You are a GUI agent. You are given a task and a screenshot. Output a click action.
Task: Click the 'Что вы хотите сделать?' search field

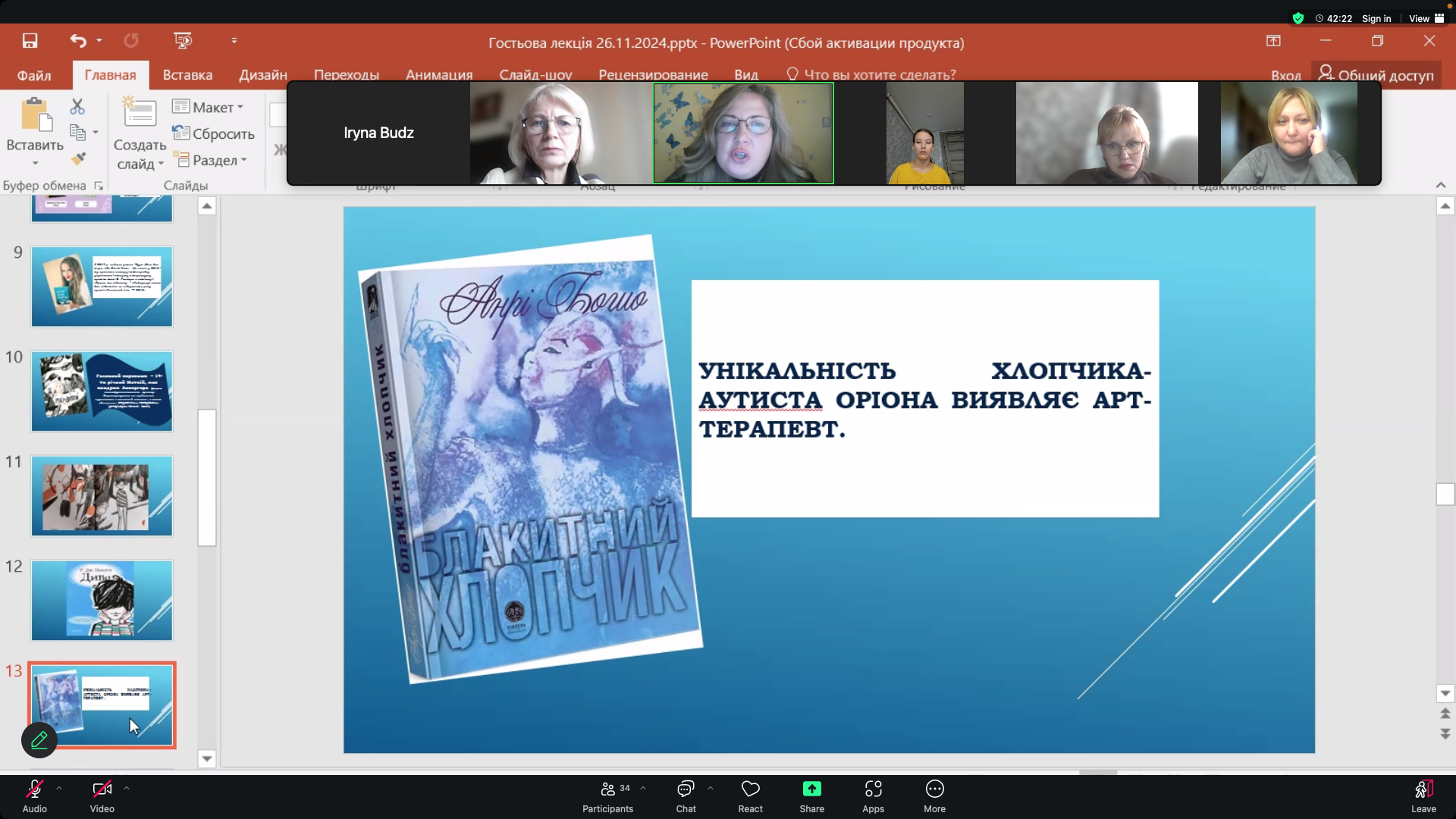point(871,75)
